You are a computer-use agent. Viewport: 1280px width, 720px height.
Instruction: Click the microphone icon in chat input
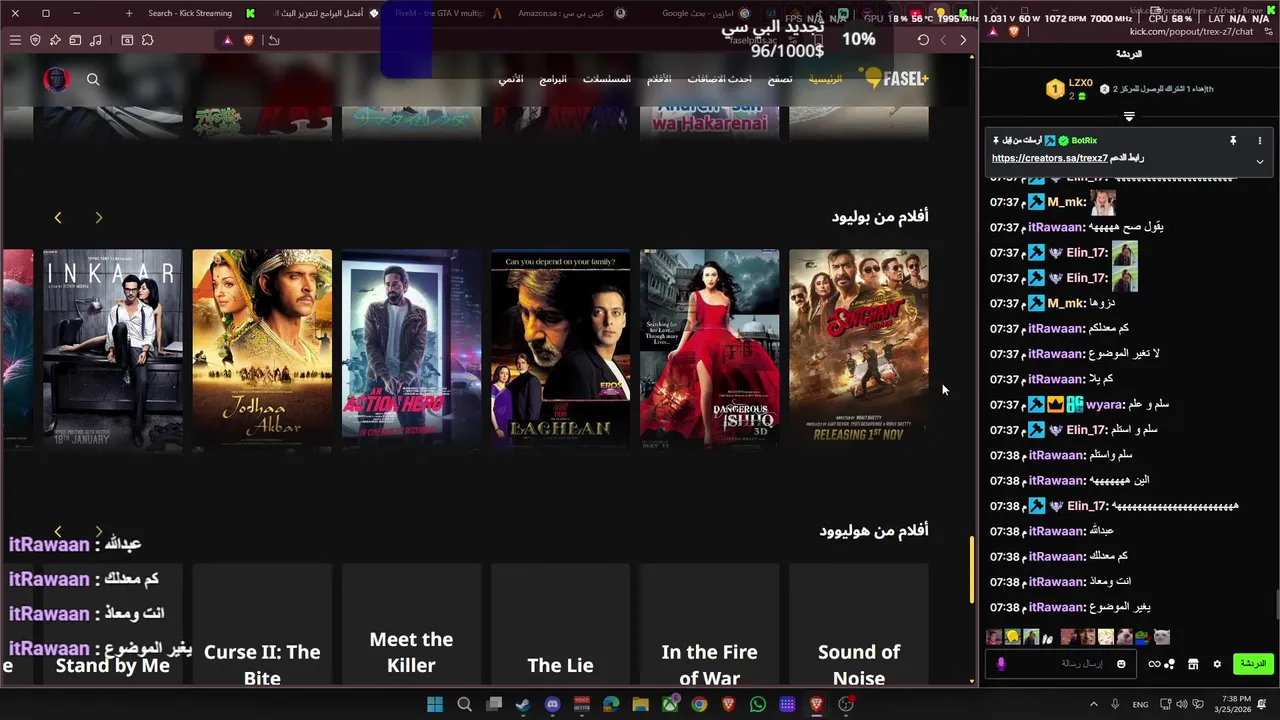tap(1001, 664)
